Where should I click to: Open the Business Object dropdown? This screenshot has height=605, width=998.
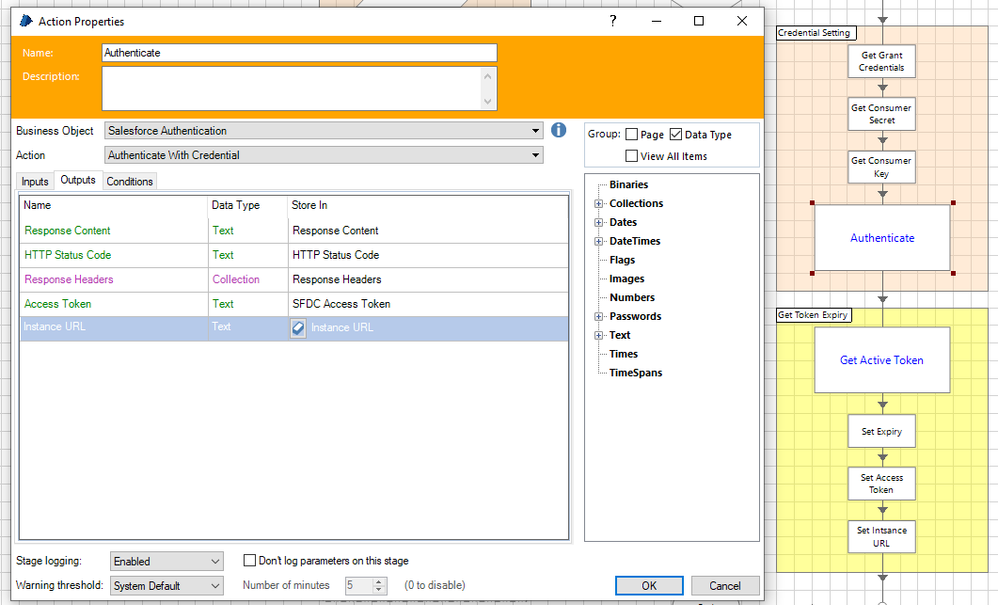pos(536,131)
